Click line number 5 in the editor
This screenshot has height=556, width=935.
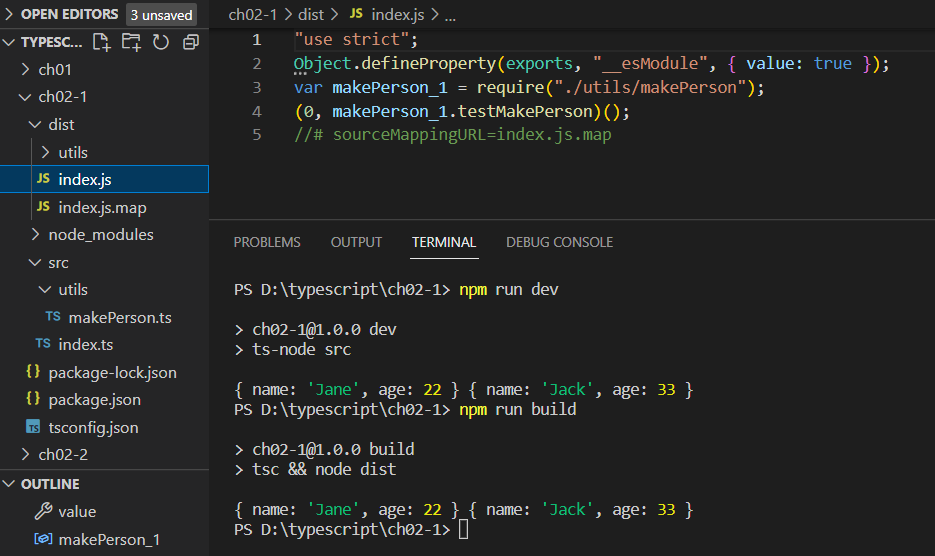click(x=256, y=134)
